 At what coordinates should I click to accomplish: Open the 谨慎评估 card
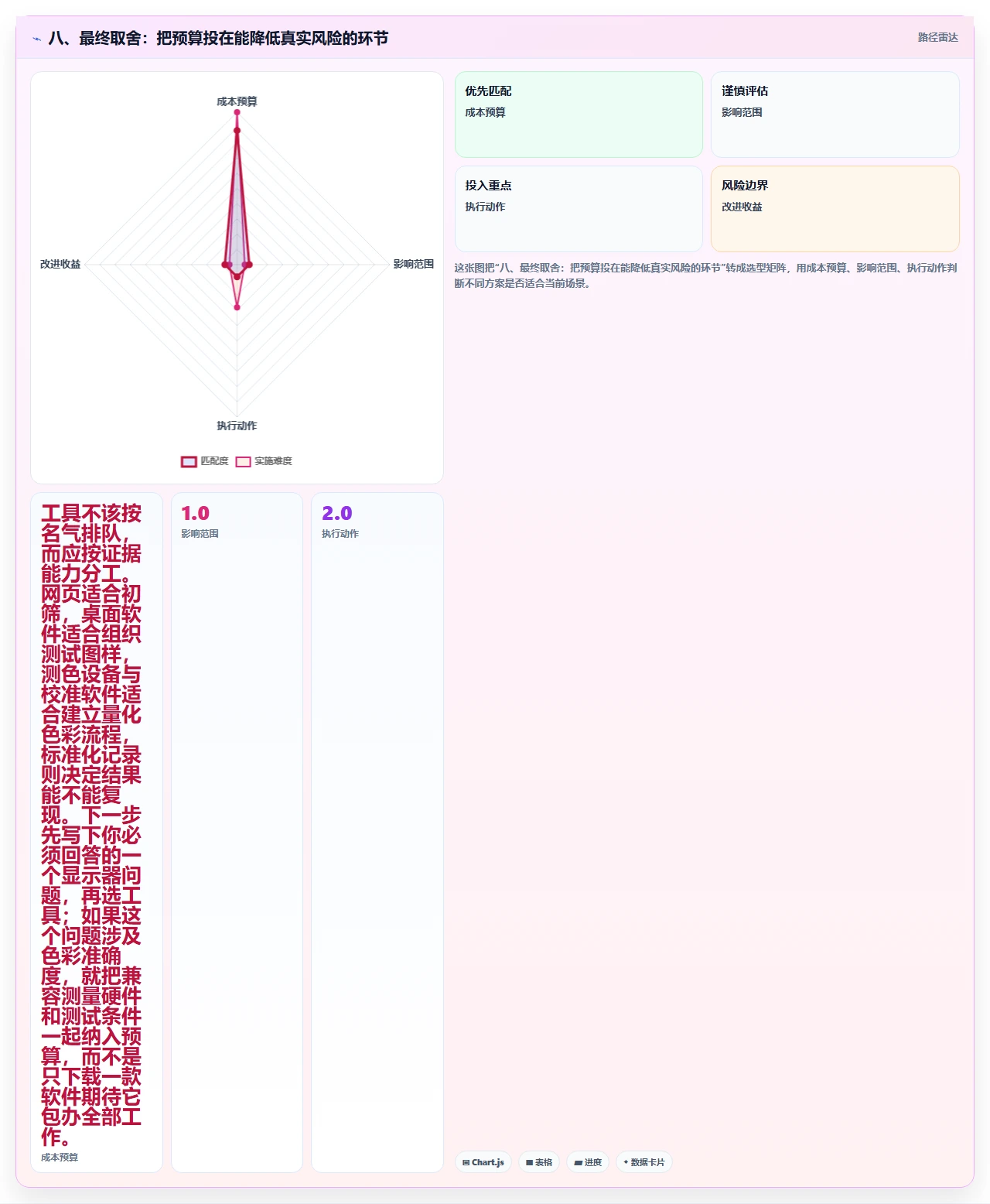[x=835, y=115]
